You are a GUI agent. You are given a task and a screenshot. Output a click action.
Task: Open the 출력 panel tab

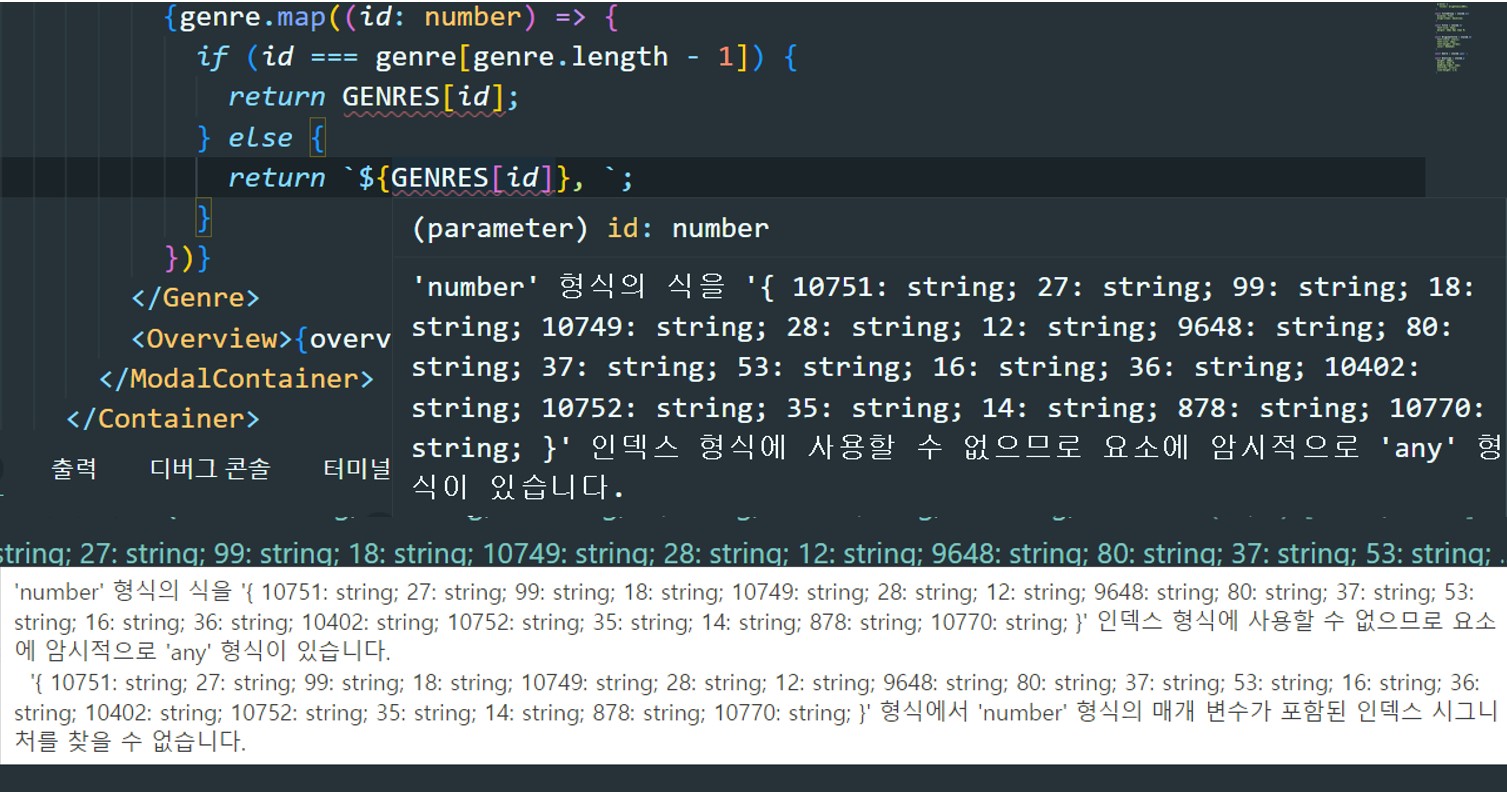[x=74, y=468]
